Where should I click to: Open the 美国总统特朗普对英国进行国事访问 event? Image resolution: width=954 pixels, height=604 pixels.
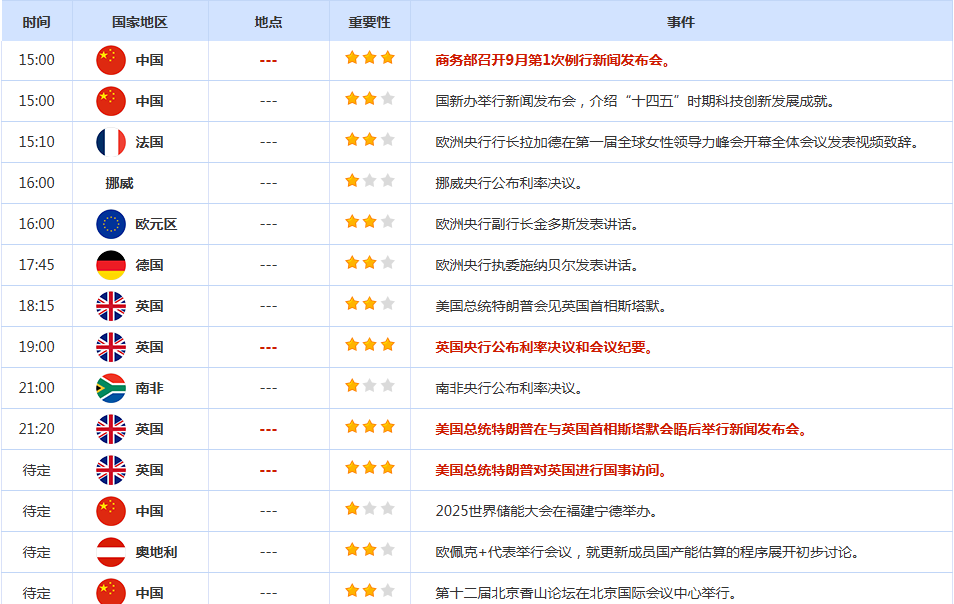(552, 470)
